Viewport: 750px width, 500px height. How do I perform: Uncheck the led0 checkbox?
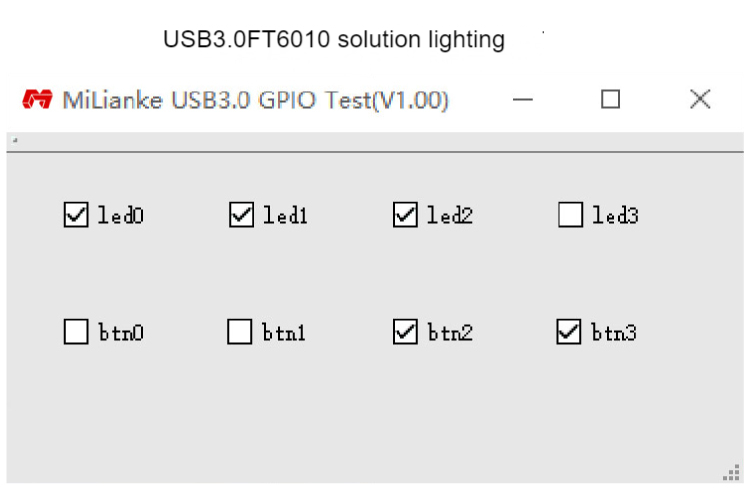click(x=76, y=214)
